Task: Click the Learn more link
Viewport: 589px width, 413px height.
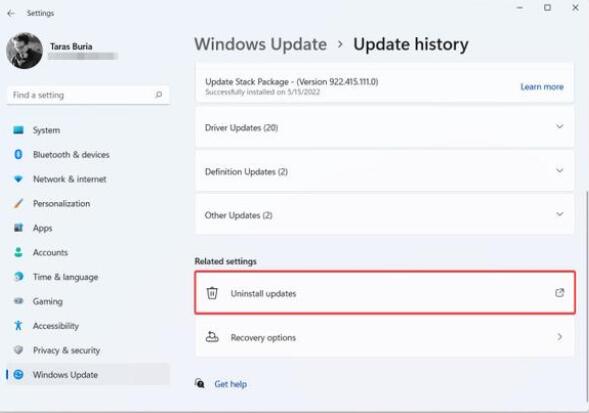Action: pos(542,87)
